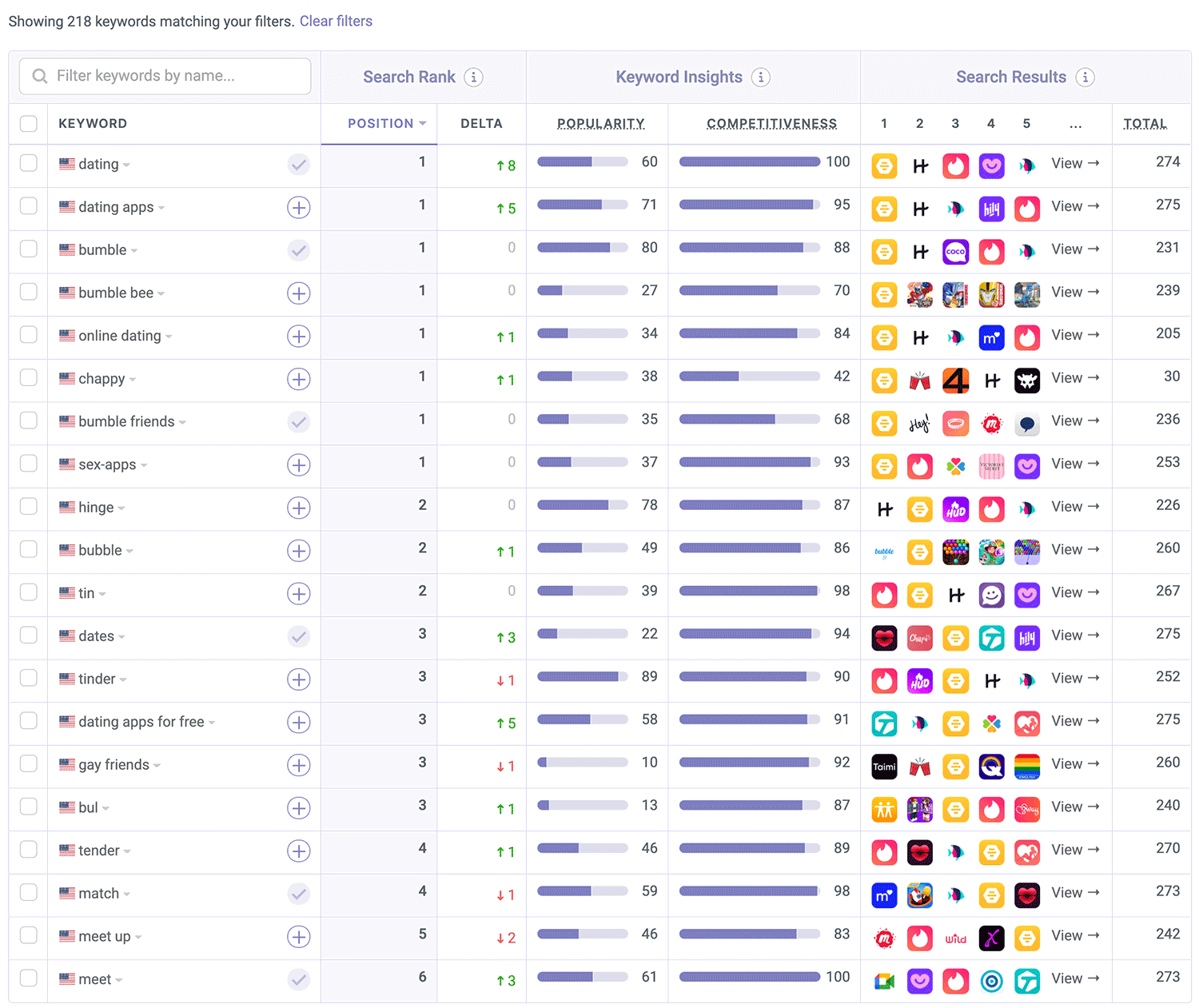
Task: Click popularity bar for 'tinder' row
Action: (583, 677)
